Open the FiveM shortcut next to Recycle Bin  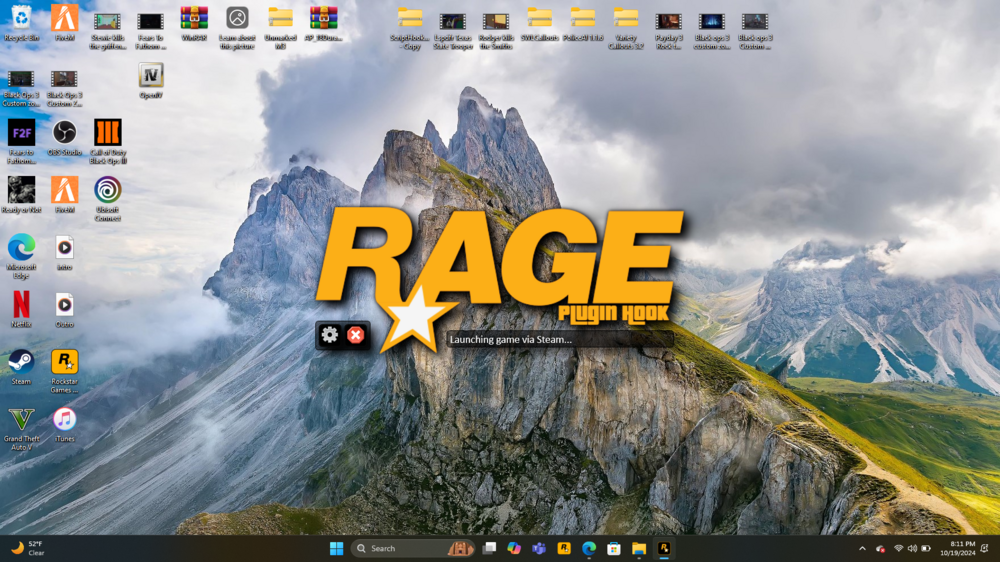click(x=64, y=24)
